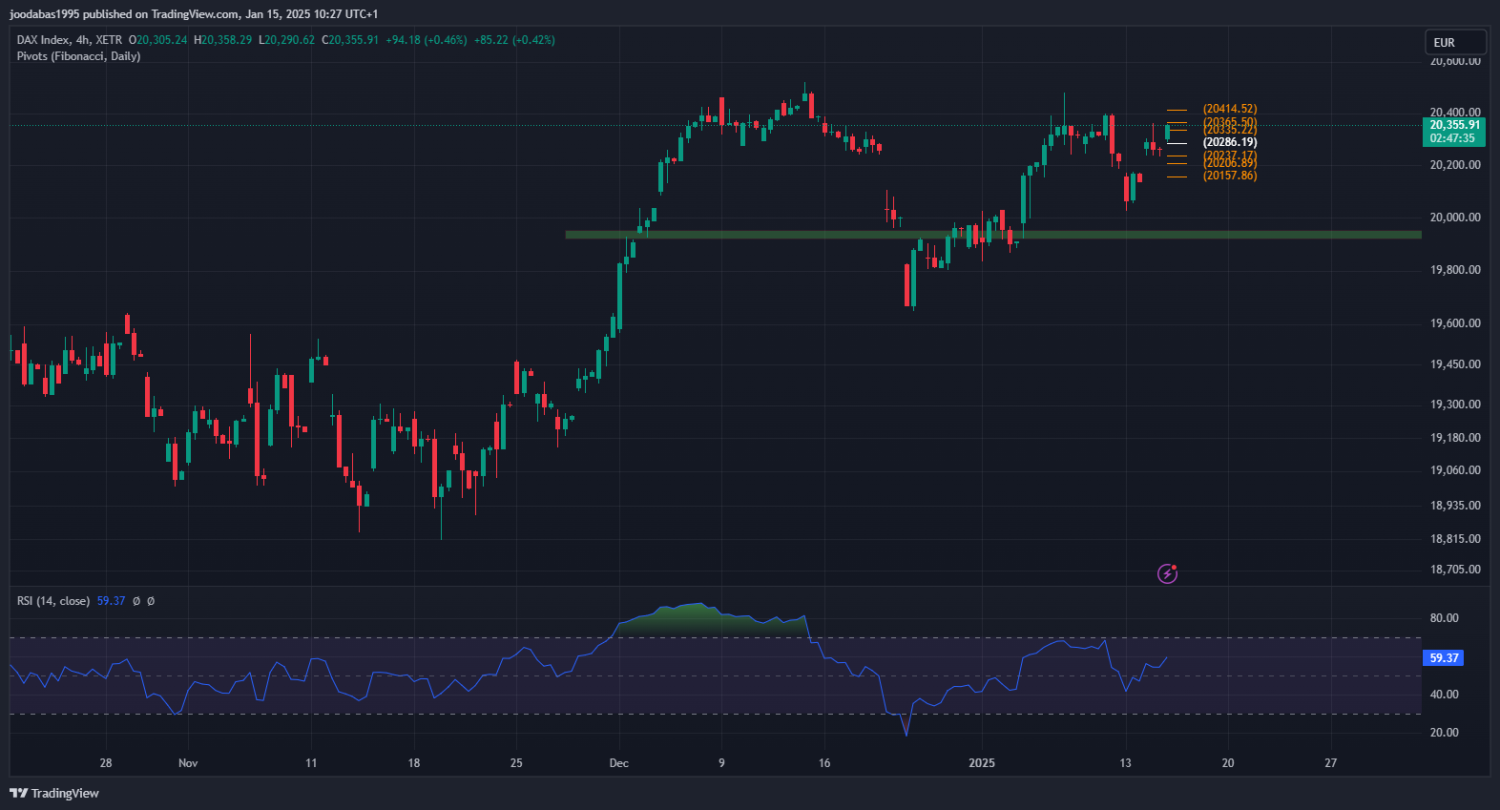
Task: Select the RSI (14, close) indicator label
Action: pos(54,601)
